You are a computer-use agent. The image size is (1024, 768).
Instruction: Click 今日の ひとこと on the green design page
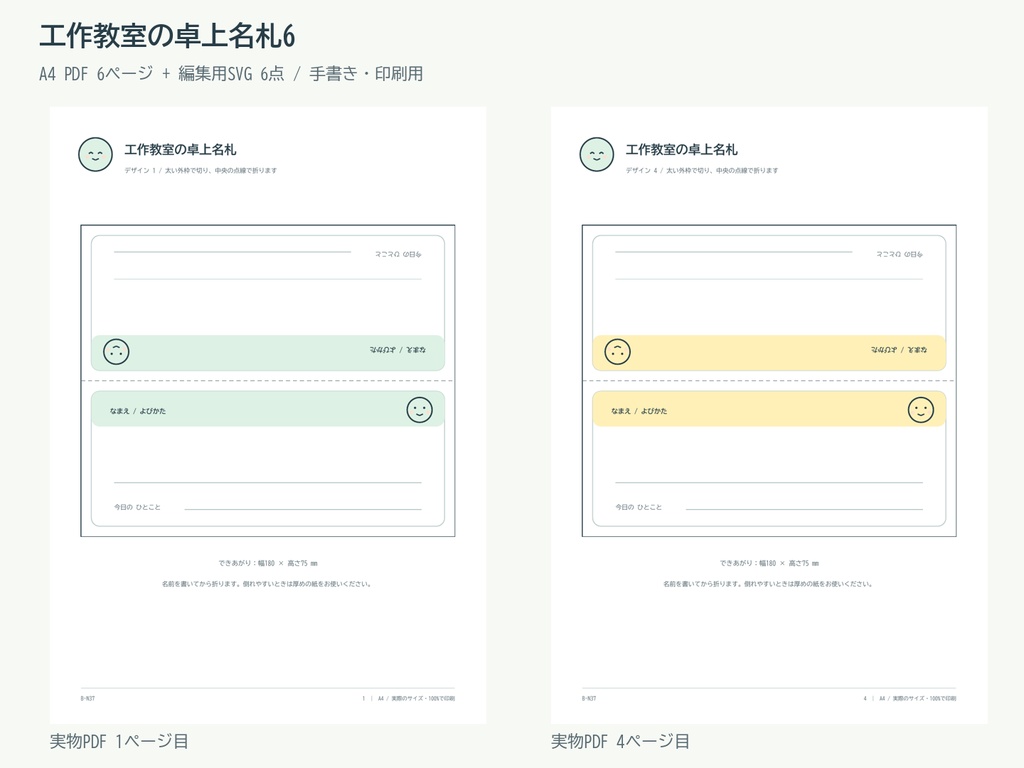pos(137,507)
